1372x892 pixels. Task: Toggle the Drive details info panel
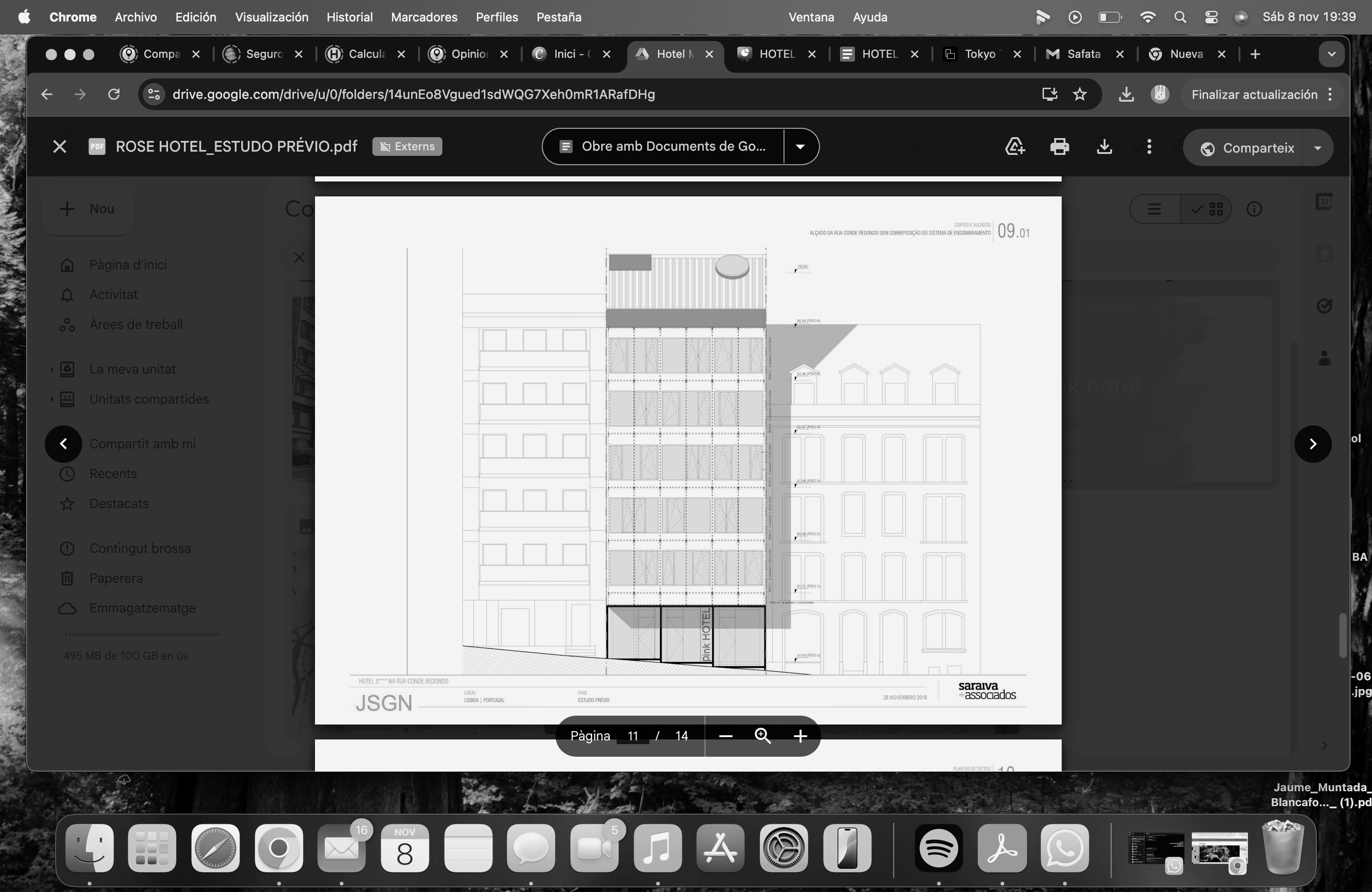(x=1254, y=209)
